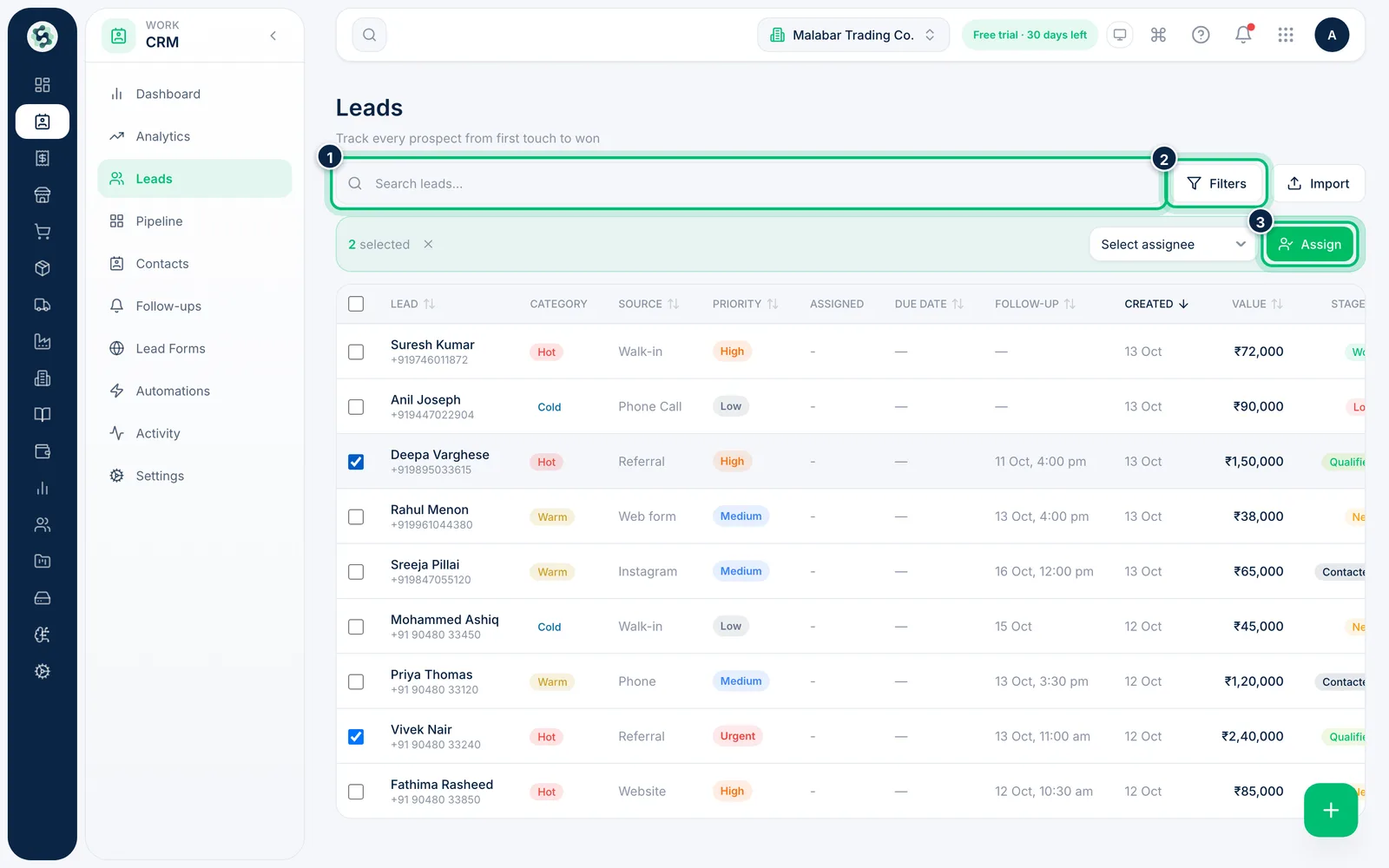Click the user avatar labeled A

tap(1332, 35)
